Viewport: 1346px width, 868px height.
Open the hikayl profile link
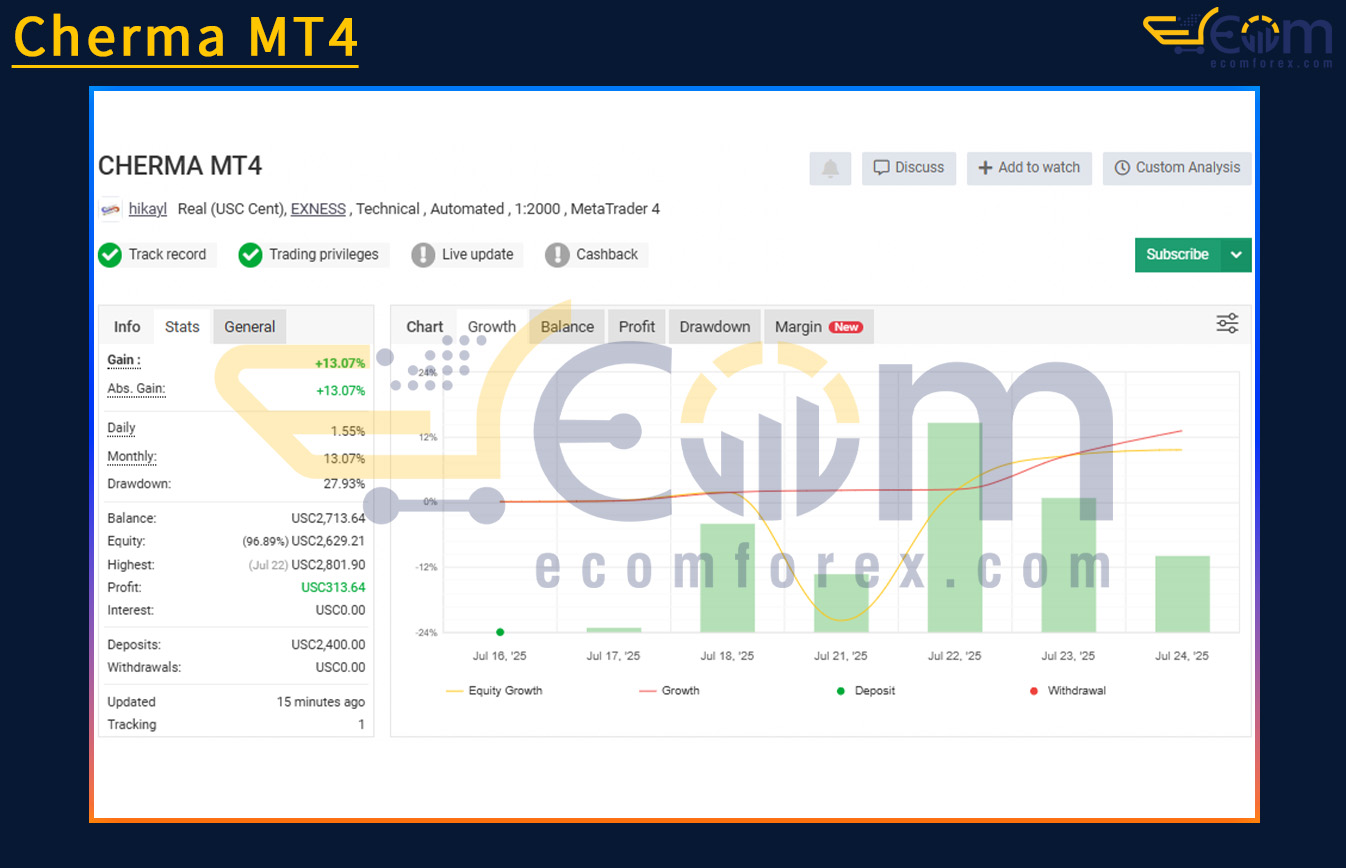(148, 209)
